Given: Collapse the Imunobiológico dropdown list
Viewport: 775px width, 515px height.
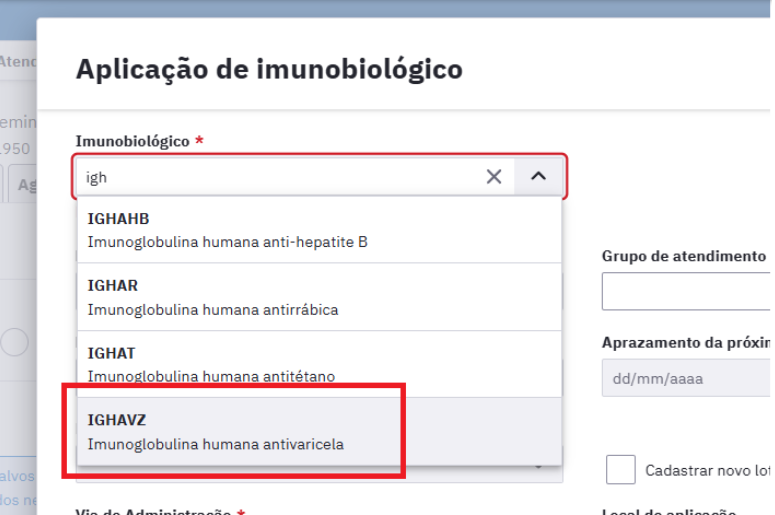Looking at the screenshot, I should tap(539, 177).
